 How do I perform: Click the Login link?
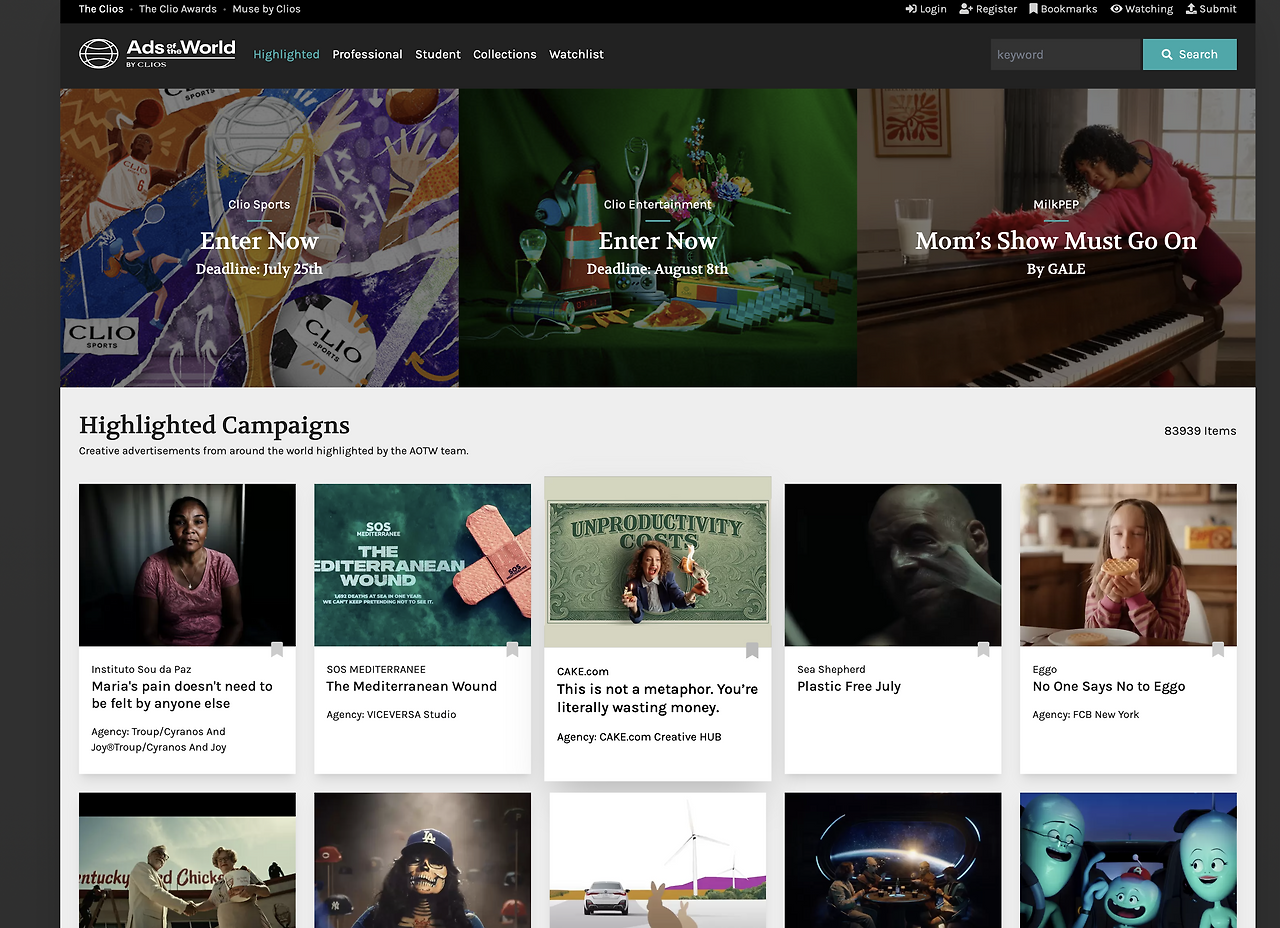[x=926, y=9]
